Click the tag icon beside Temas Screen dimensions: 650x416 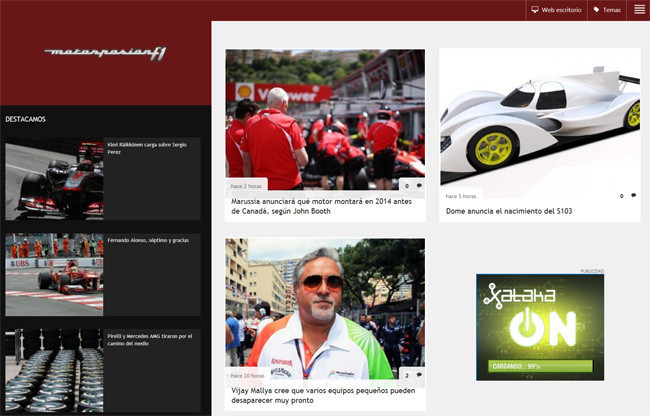pos(597,9)
